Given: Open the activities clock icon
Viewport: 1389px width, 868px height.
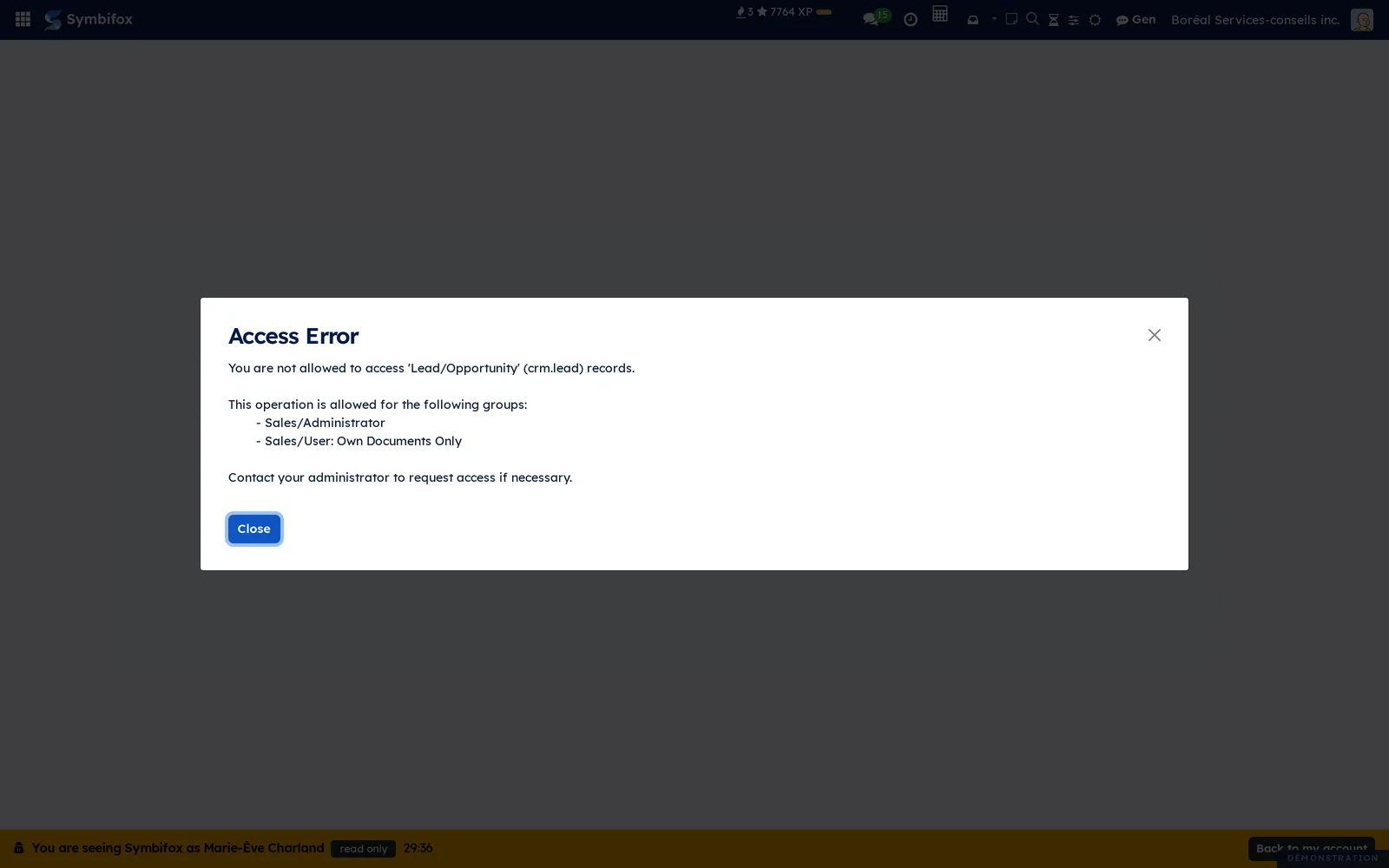Looking at the screenshot, I should click(x=910, y=19).
